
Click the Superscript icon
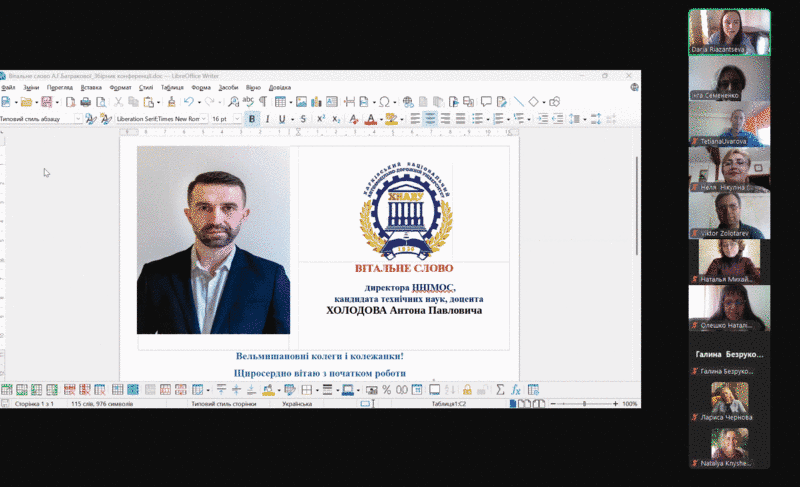[x=320, y=119]
